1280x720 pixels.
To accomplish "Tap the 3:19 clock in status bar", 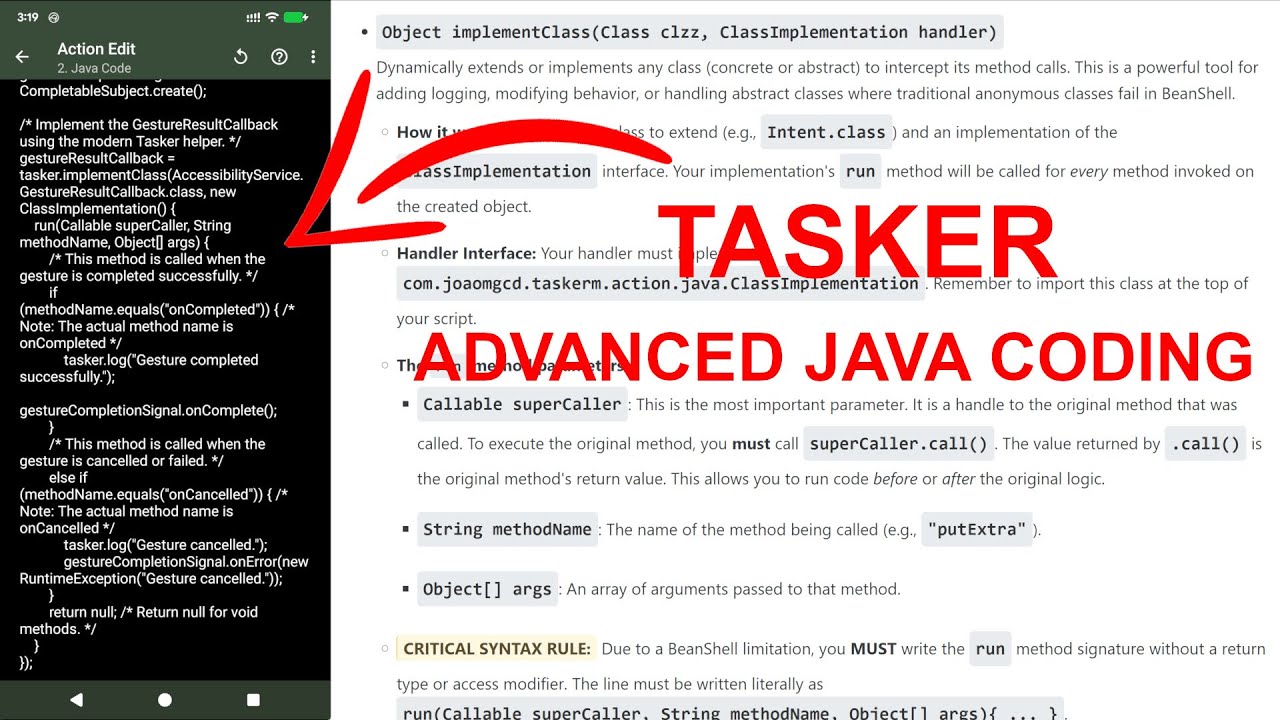I will 28,17.
